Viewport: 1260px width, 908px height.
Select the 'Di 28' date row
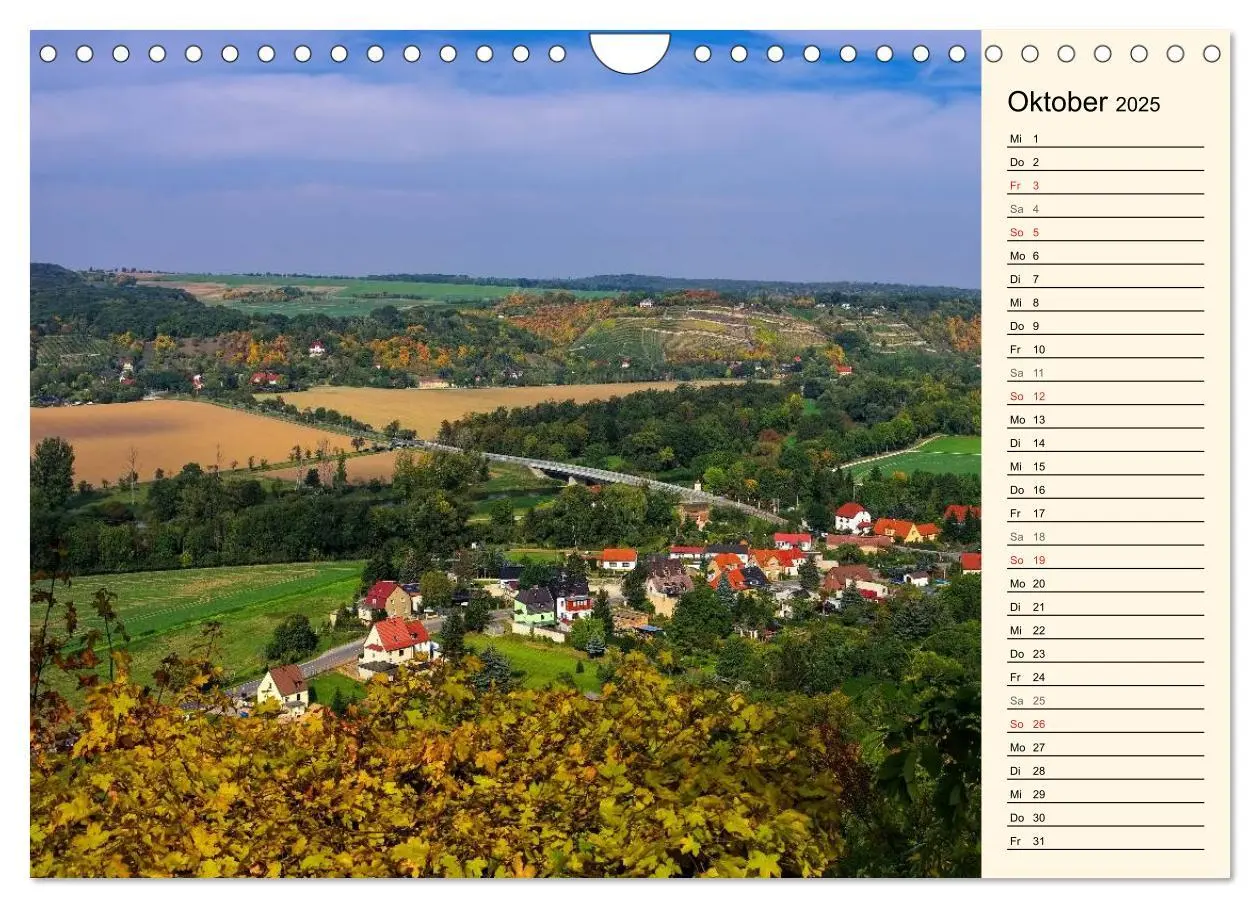tap(1105, 770)
